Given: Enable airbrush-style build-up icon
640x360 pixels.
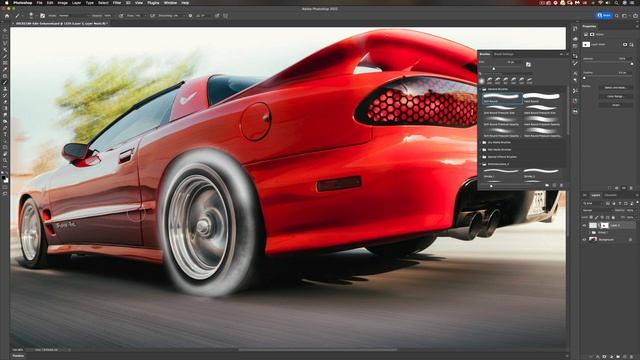Looking at the screenshot, I should pos(153,16).
